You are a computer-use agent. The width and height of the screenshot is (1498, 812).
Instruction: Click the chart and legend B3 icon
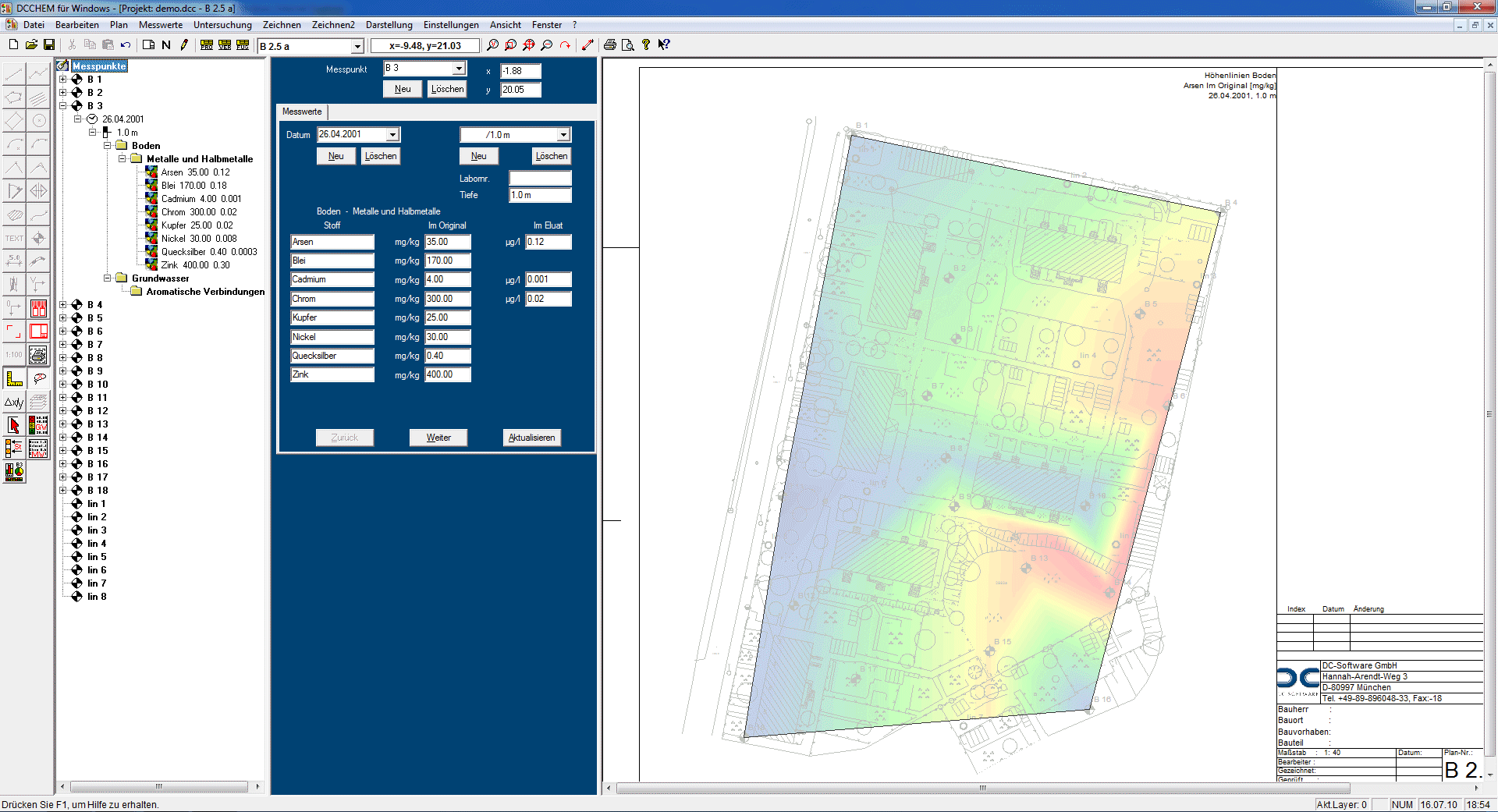[14, 472]
